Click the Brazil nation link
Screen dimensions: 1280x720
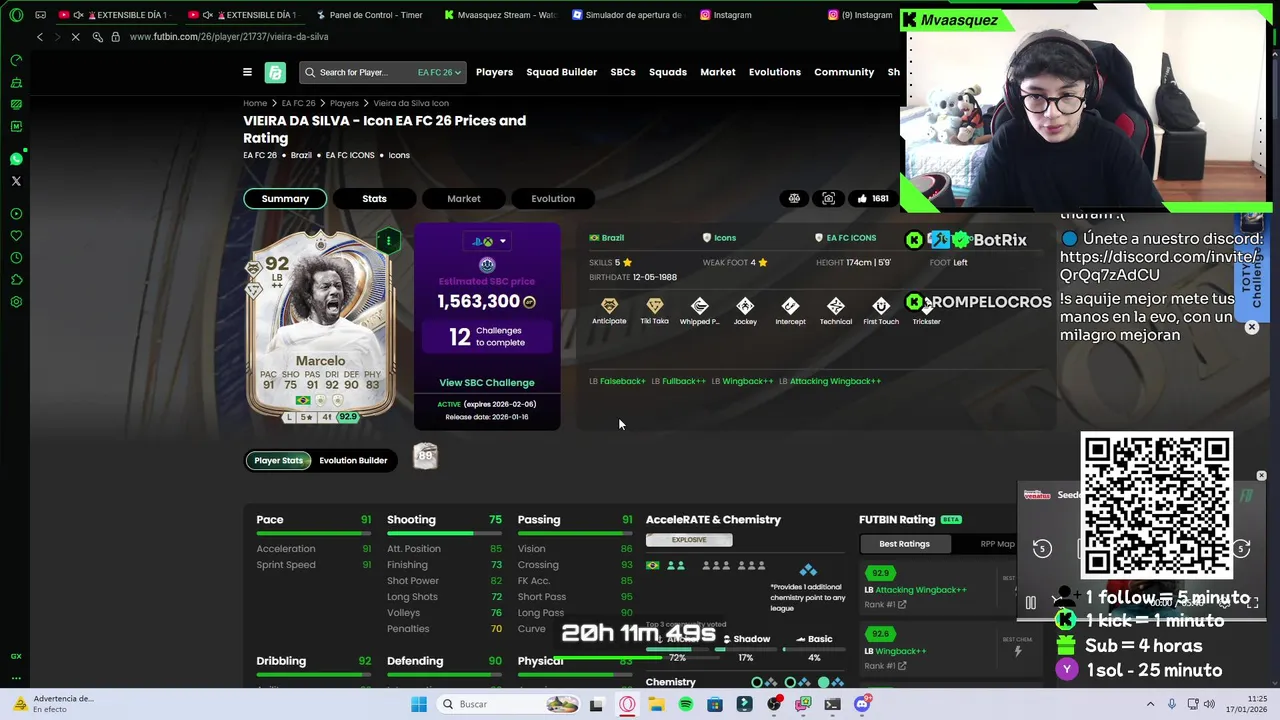(607, 238)
